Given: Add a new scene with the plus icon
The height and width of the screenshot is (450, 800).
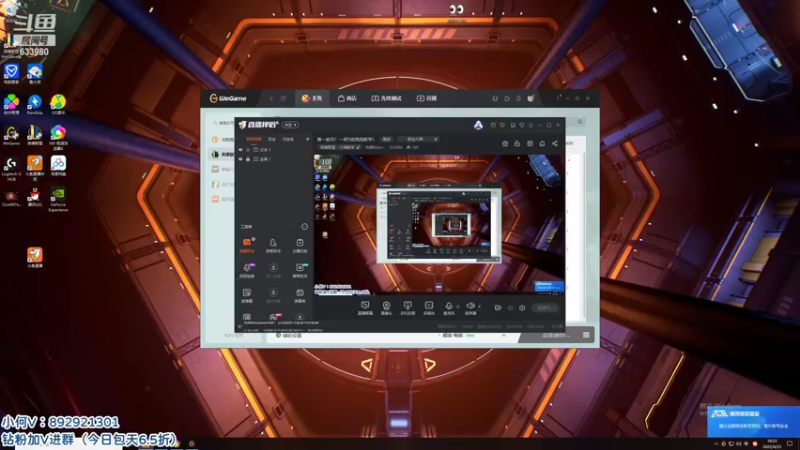Looking at the screenshot, I should pos(308,139).
